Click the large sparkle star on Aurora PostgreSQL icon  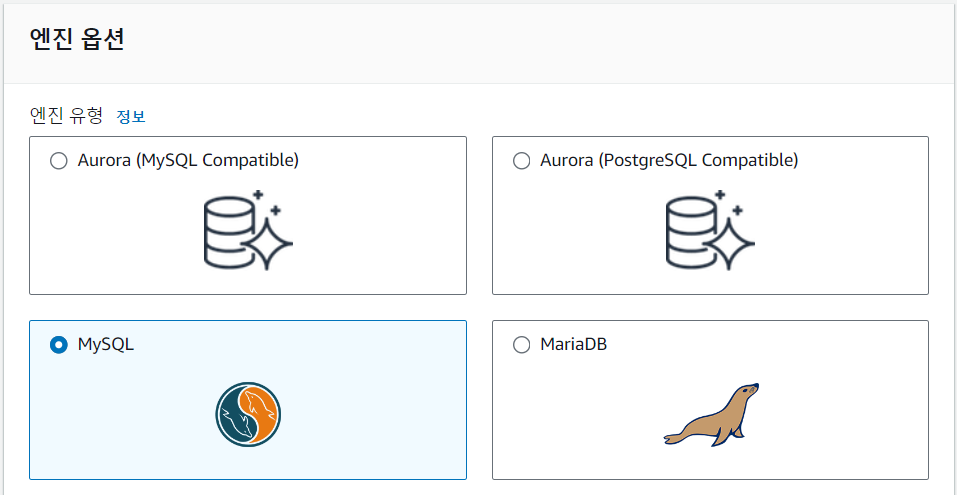click(729, 243)
